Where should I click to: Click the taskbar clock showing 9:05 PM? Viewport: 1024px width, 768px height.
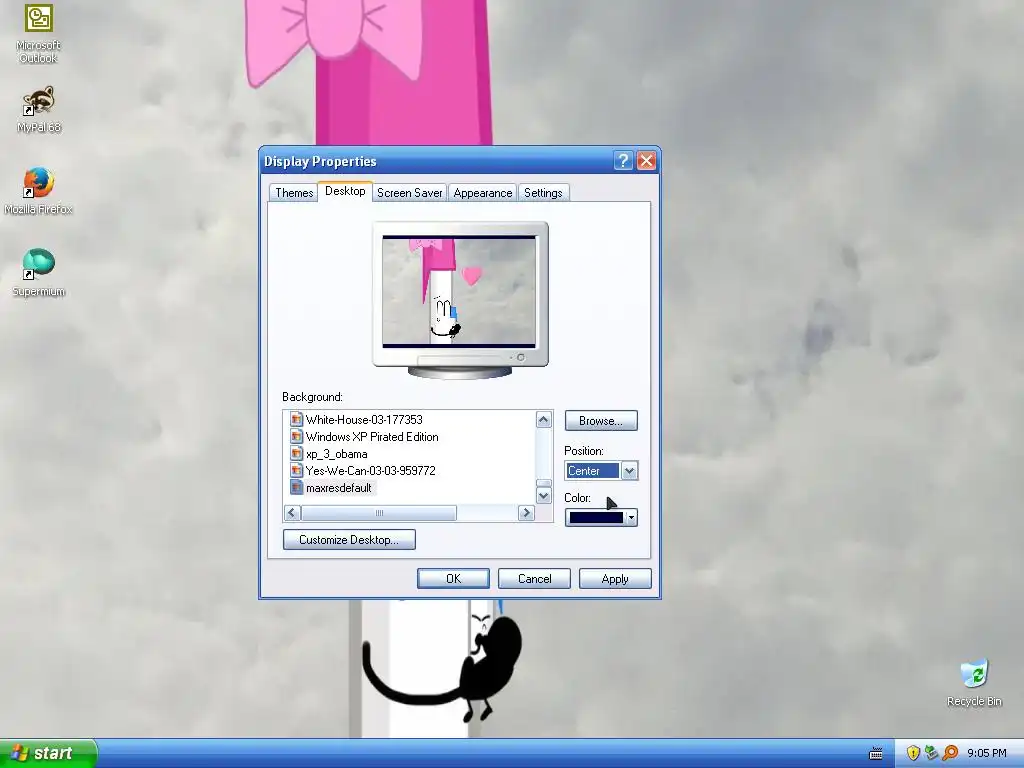(987, 754)
